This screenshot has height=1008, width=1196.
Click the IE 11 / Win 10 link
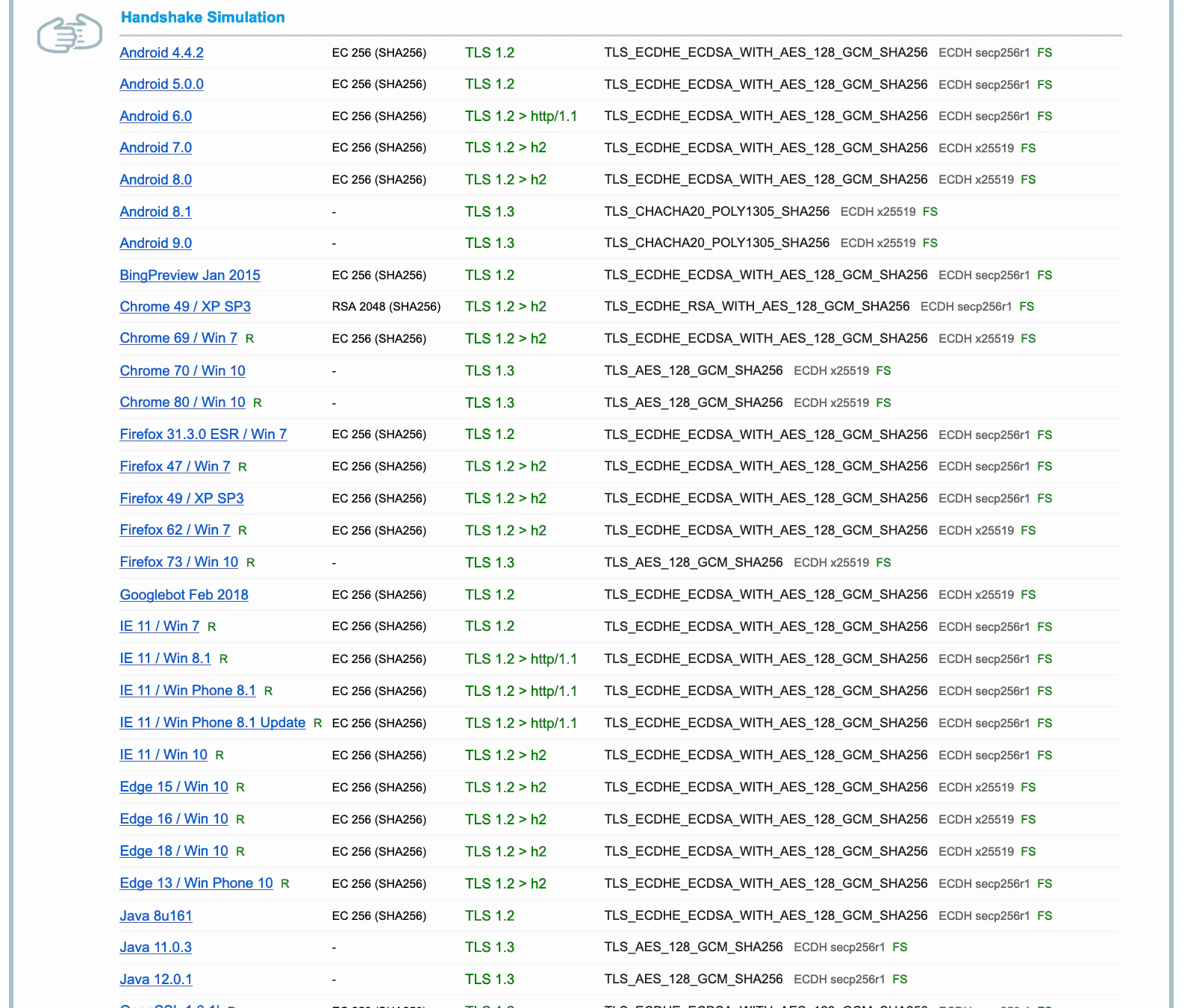pos(163,754)
